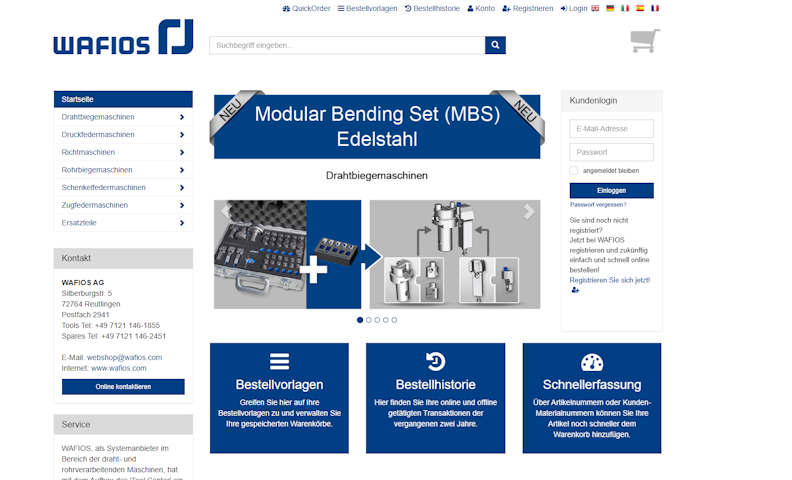Click the magnifier search button
792x480 pixels.
click(x=495, y=45)
